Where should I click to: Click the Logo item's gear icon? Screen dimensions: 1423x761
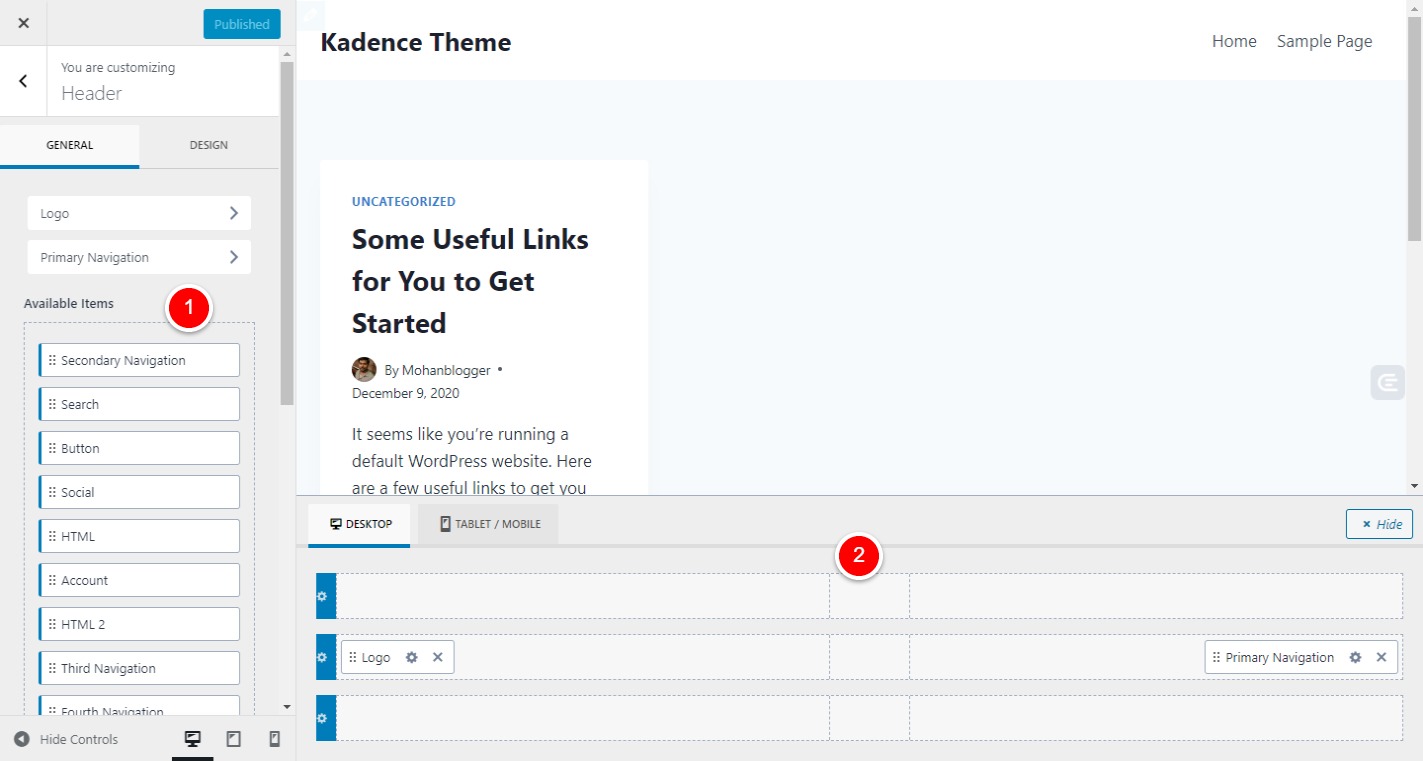[x=411, y=657]
